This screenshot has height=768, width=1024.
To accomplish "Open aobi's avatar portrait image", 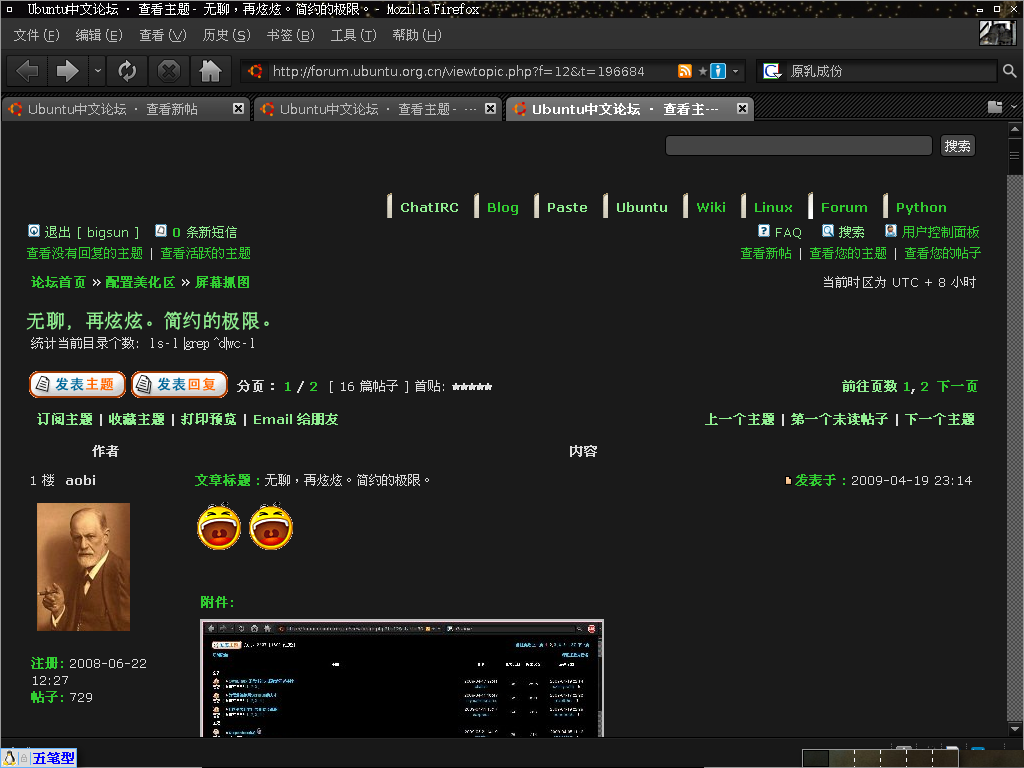I will [83, 567].
